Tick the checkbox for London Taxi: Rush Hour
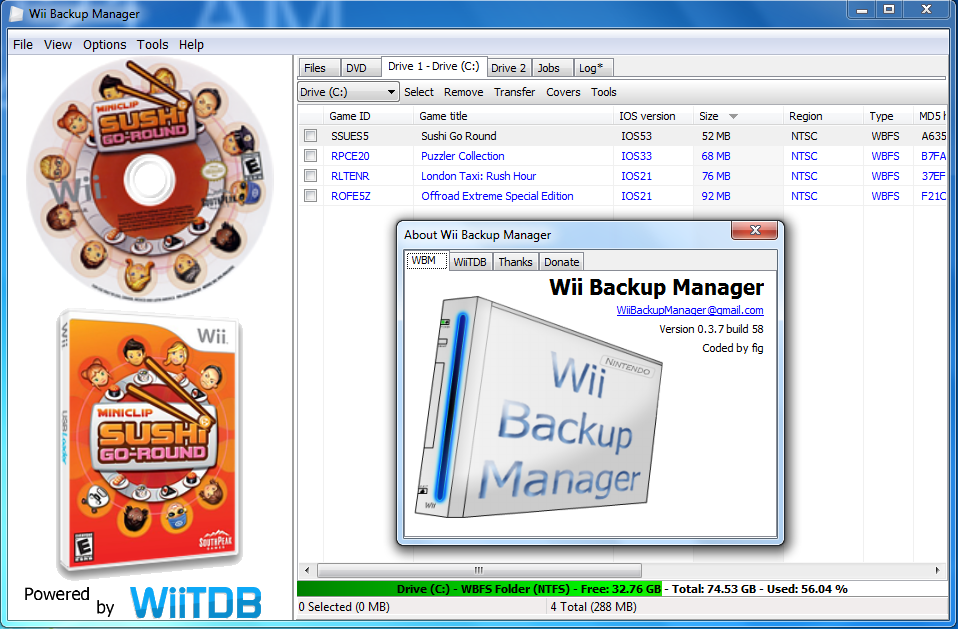958x629 pixels. pyautogui.click(x=310, y=176)
